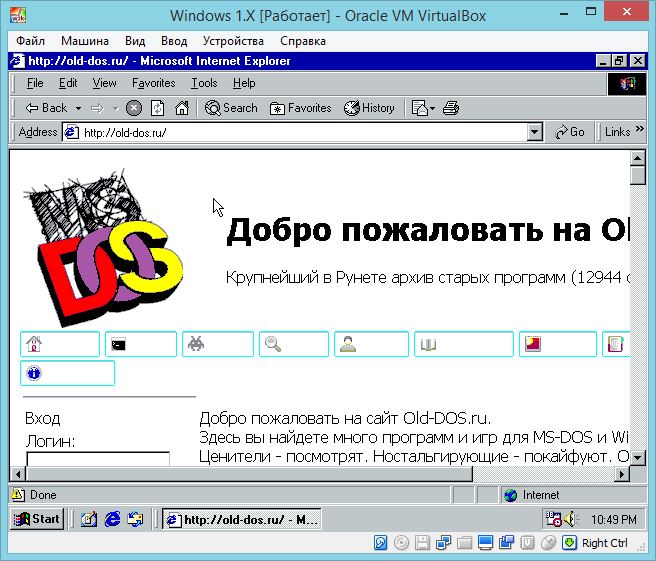Click the Mail toolbar icon
Screen dimensions: 656x561
pyautogui.click(x=420, y=108)
